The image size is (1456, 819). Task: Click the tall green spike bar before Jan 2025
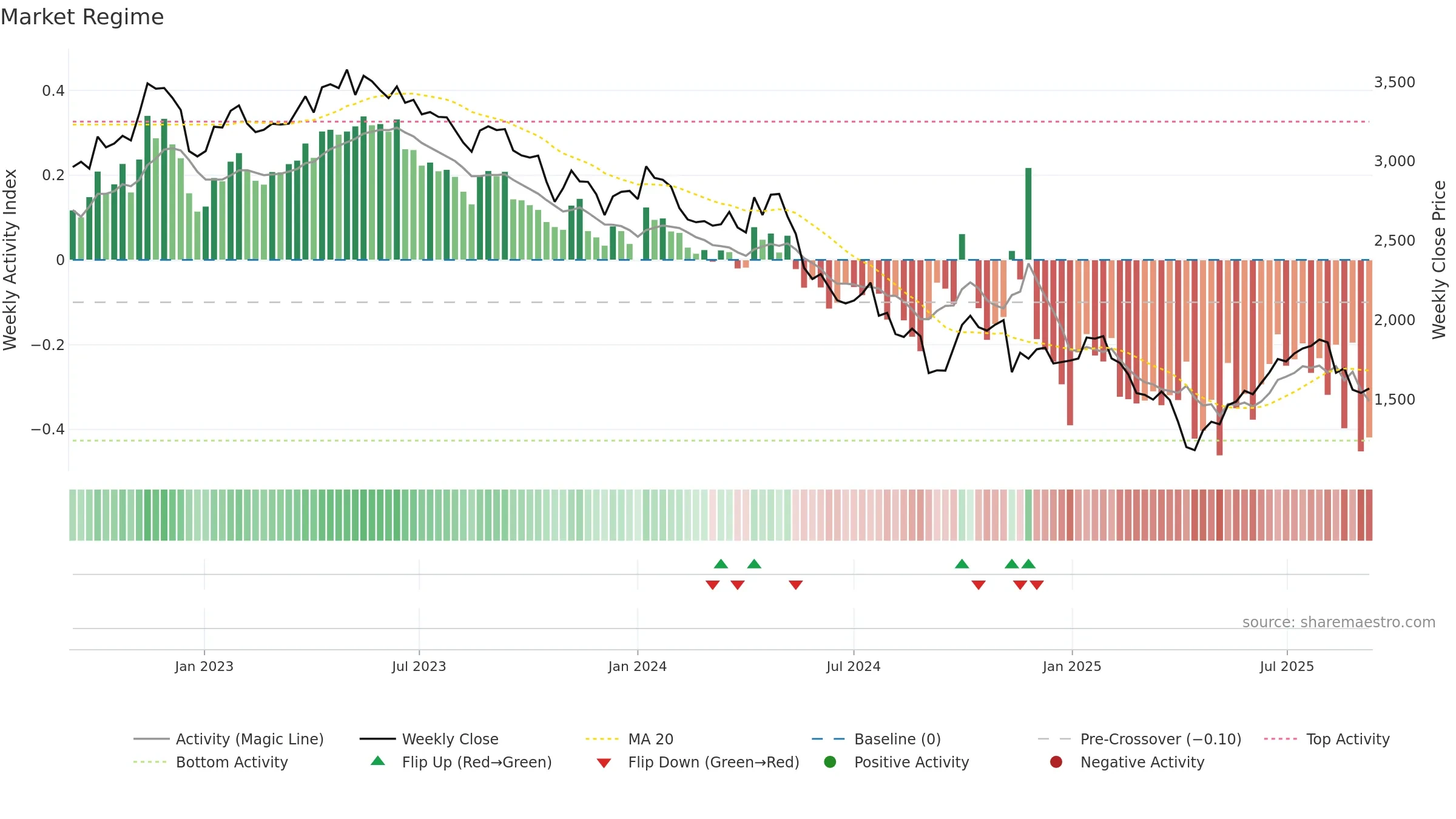click(1028, 214)
